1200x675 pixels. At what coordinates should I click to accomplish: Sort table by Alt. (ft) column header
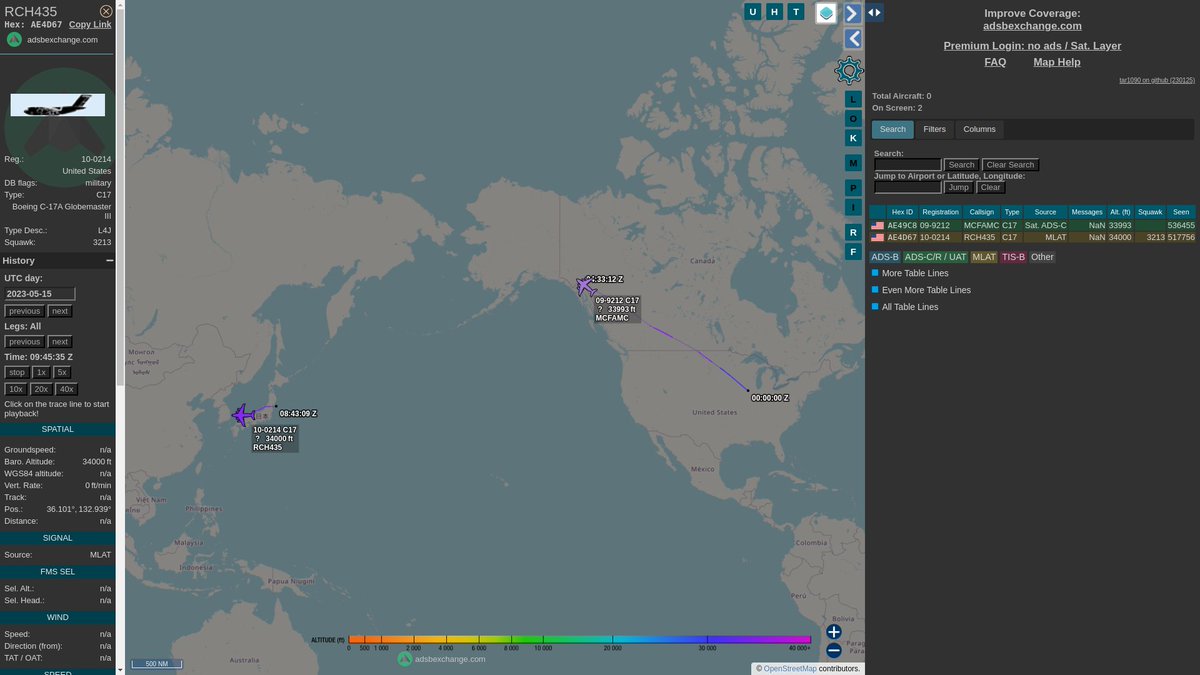tap(1119, 212)
